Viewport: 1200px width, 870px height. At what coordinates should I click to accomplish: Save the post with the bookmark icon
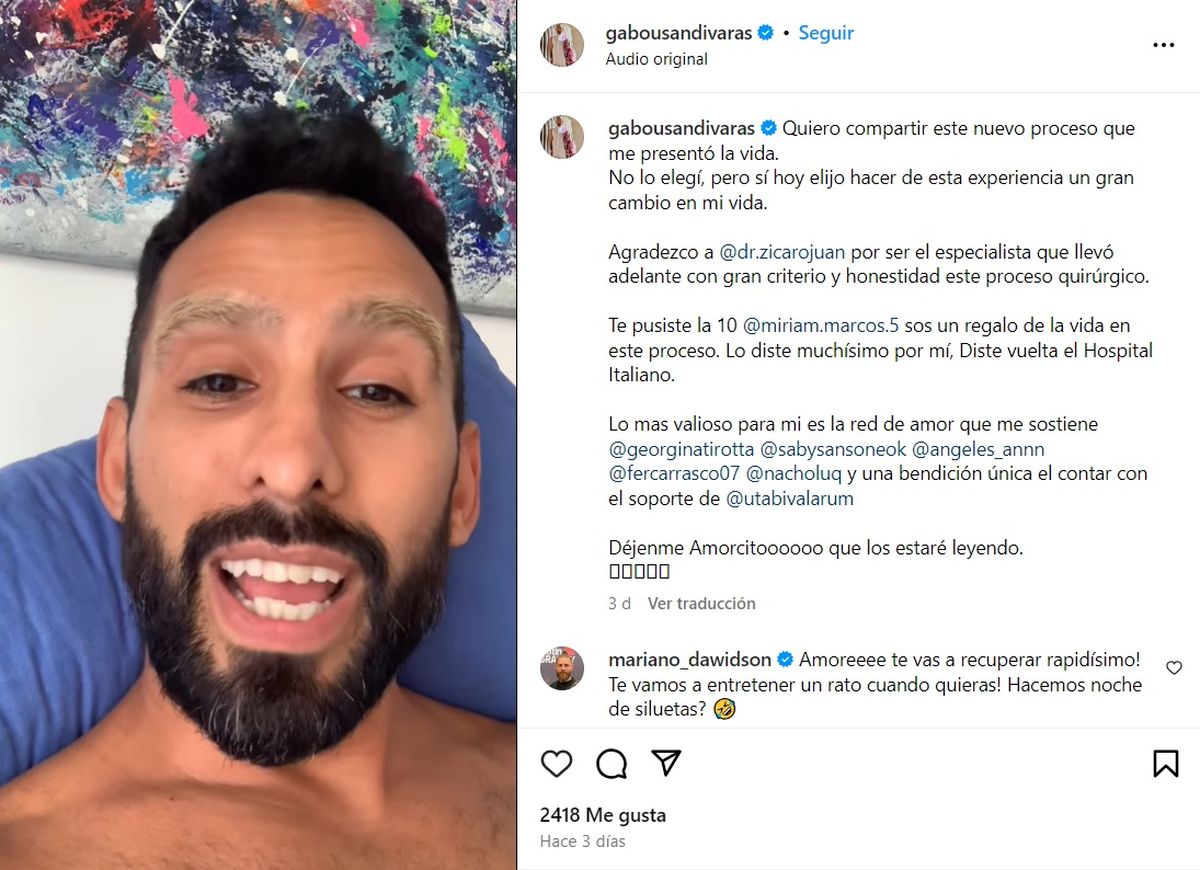pos(1165,764)
